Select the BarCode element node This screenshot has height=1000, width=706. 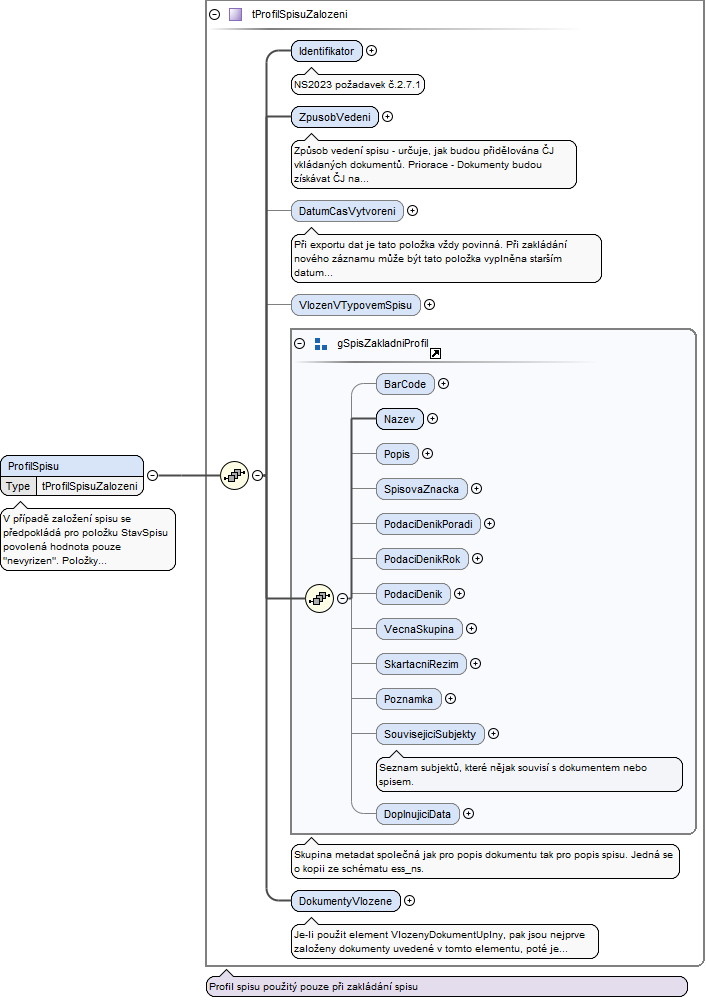point(405,384)
